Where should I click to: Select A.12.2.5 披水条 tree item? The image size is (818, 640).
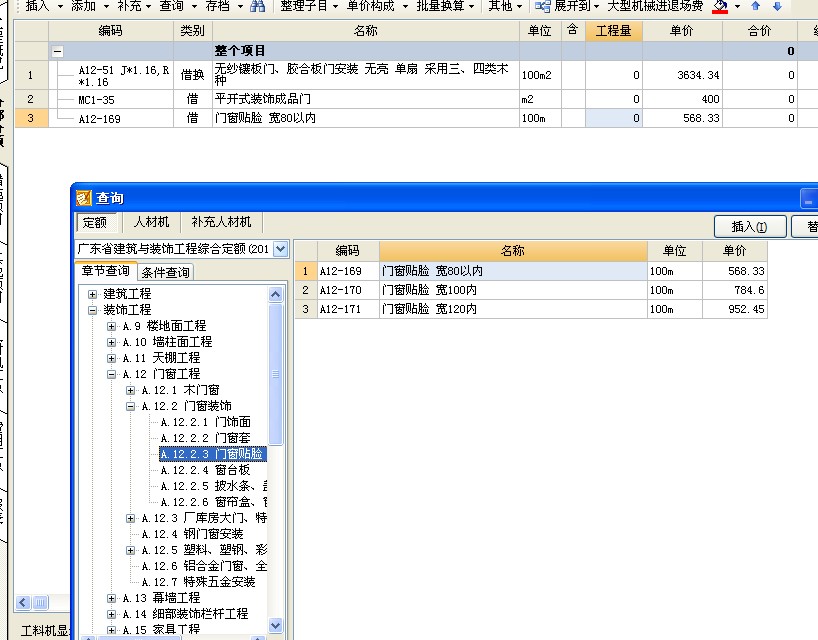tap(214, 486)
